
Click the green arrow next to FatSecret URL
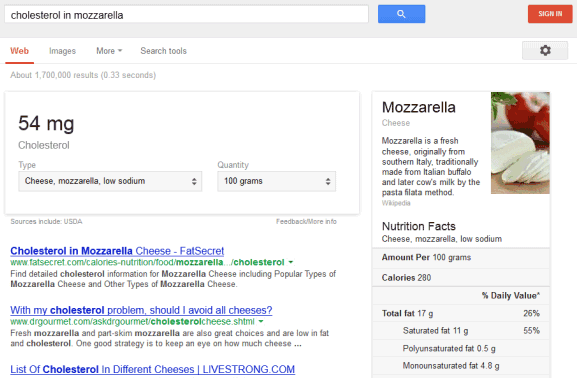point(291,262)
